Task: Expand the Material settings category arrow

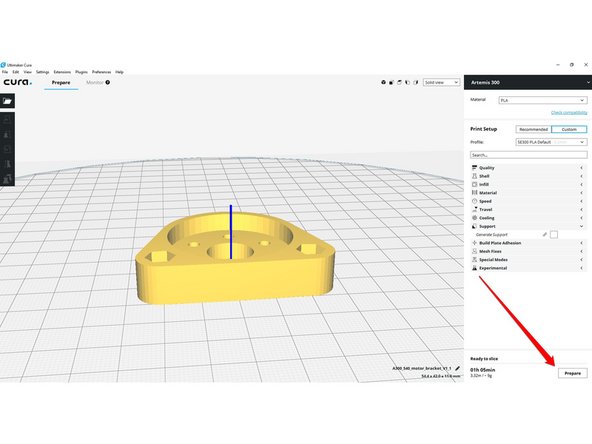Action: 581,193
